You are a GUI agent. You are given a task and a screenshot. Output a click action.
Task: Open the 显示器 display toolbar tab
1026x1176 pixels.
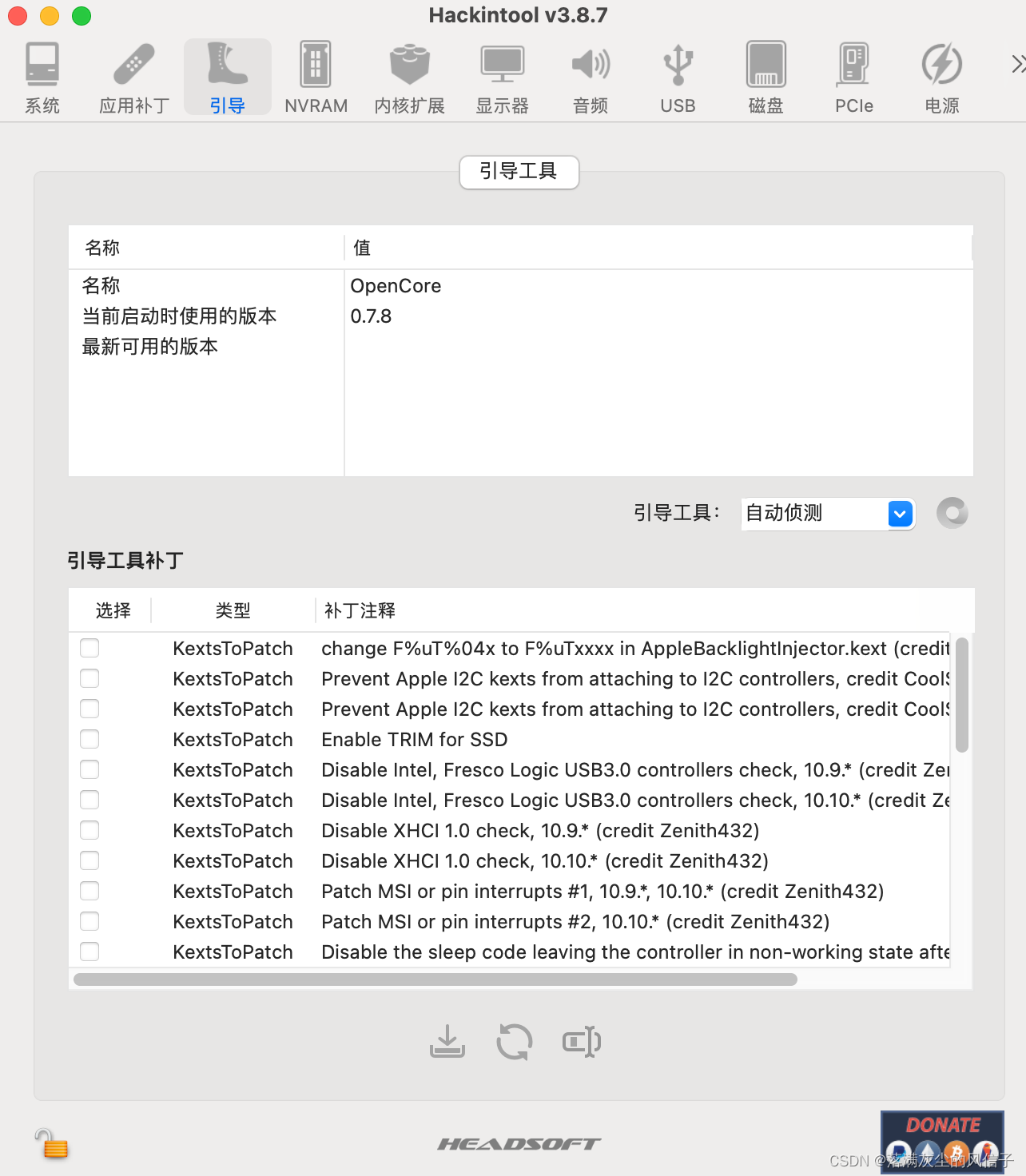(x=502, y=77)
